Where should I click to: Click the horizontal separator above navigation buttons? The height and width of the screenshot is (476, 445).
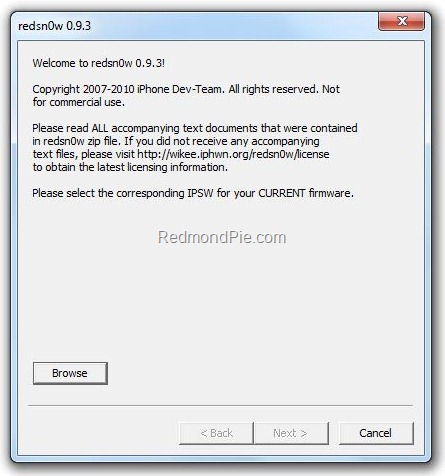tap(221, 405)
